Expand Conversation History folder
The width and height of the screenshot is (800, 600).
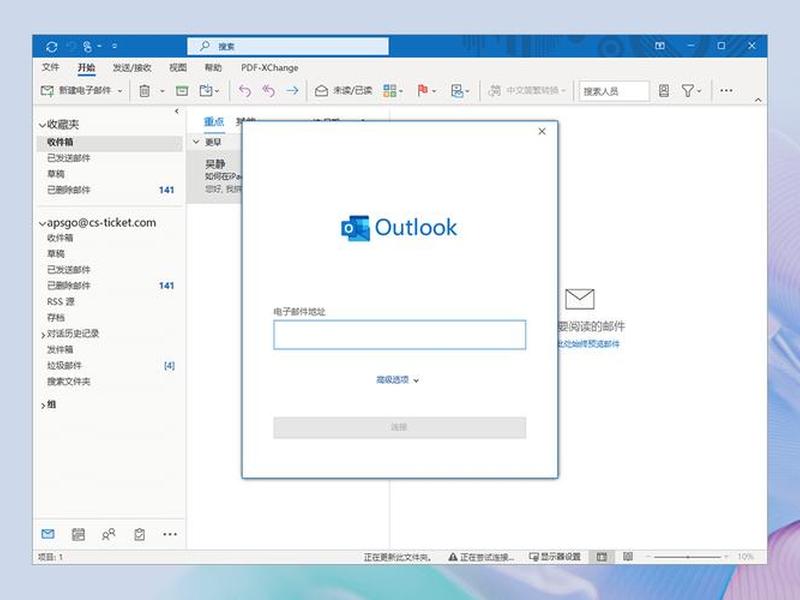(43, 335)
